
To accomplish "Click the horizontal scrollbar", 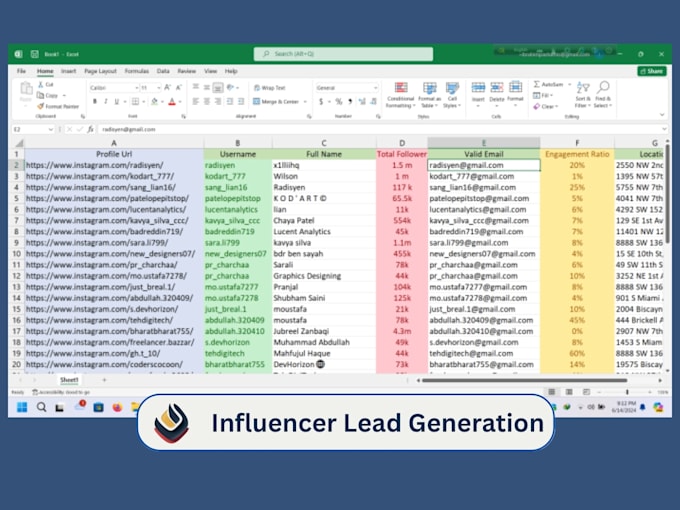I will click(x=525, y=380).
